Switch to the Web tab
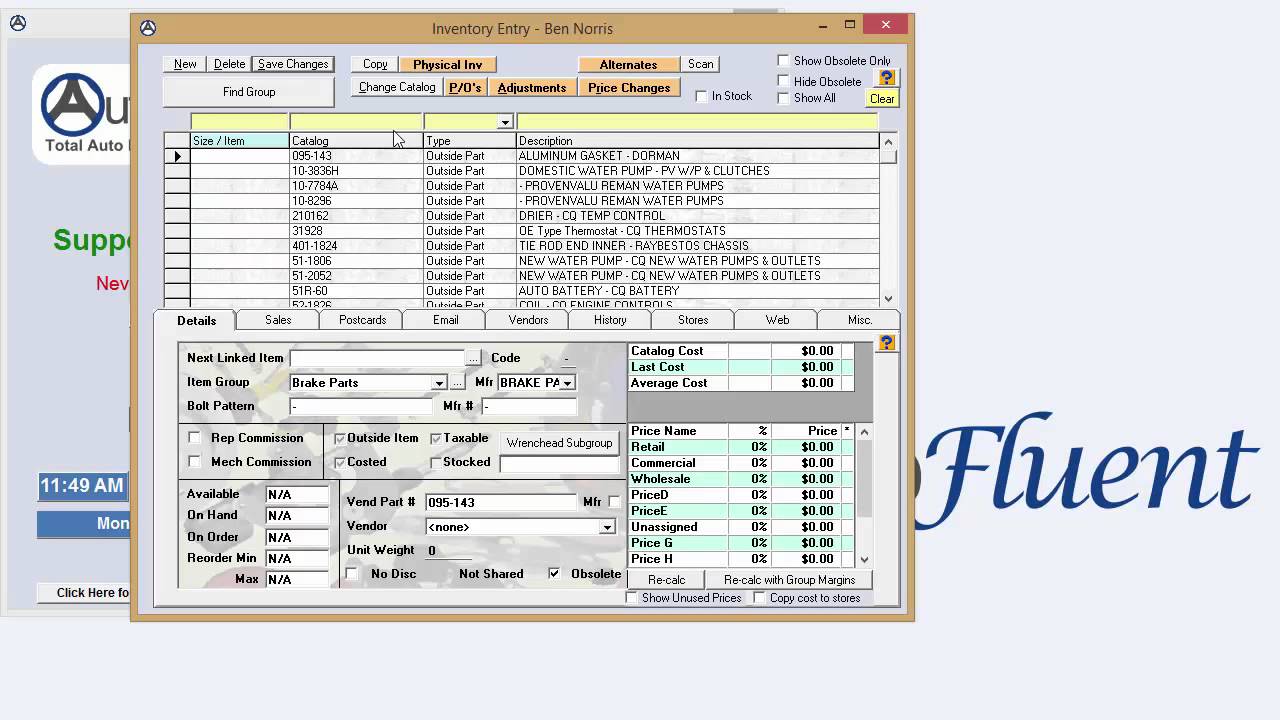Viewport: 1280px width, 720px height. click(x=777, y=320)
